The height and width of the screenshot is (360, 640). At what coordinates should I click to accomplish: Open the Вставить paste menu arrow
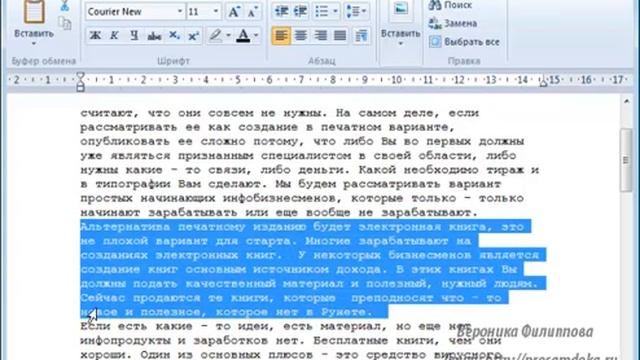coord(34,43)
